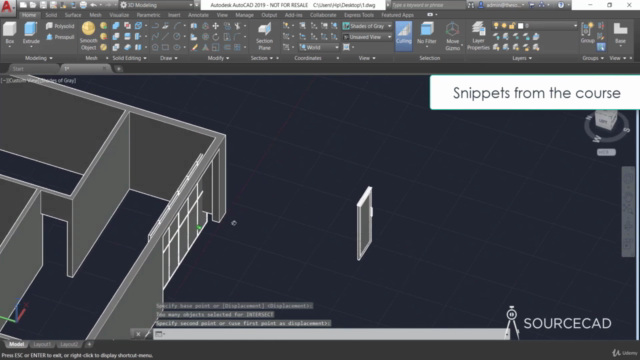
Task: Open the Shades of Gray visual style dropdown
Action: (x=367, y=26)
